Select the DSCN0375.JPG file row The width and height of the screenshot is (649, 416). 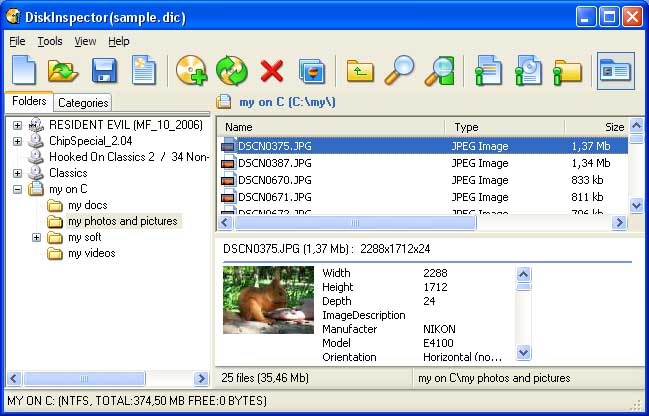(423, 146)
